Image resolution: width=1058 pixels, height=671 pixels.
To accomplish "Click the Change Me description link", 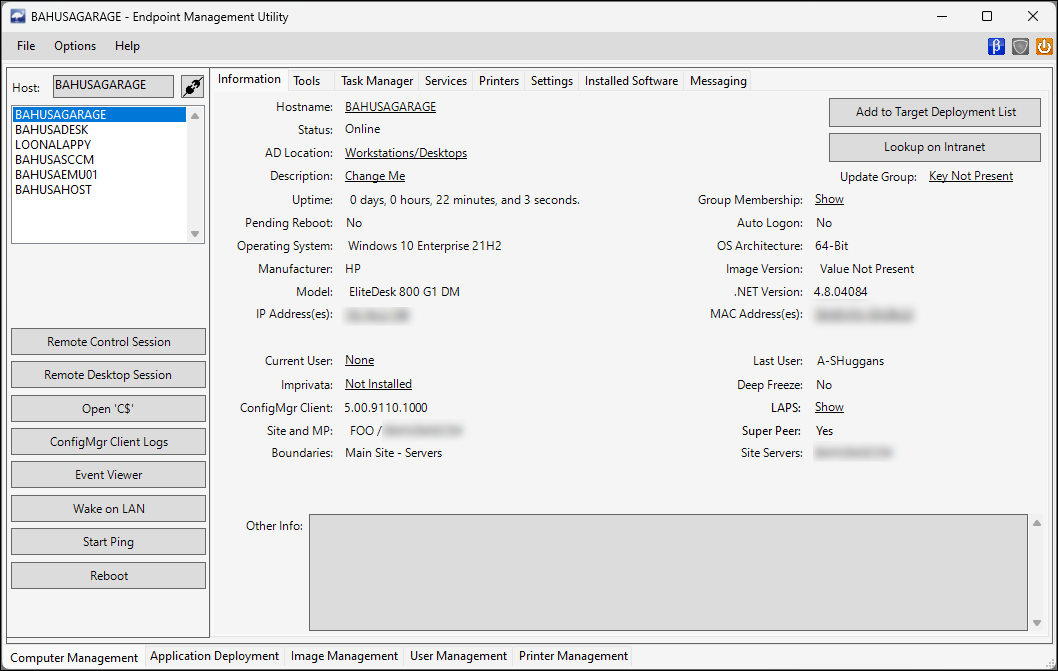I will tap(375, 176).
